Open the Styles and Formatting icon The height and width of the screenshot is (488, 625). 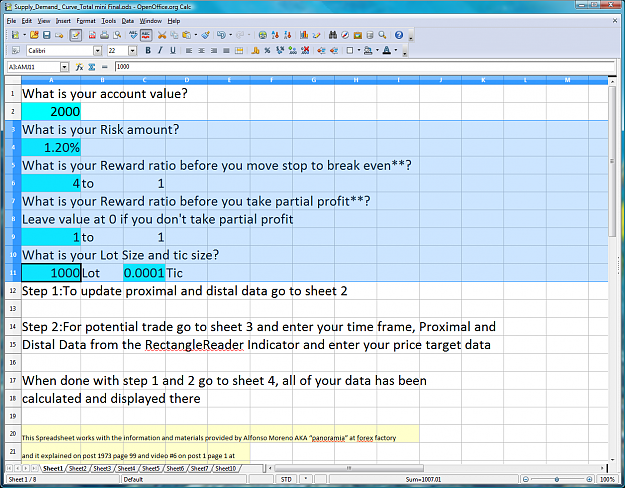pyautogui.click(x=16, y=51)
